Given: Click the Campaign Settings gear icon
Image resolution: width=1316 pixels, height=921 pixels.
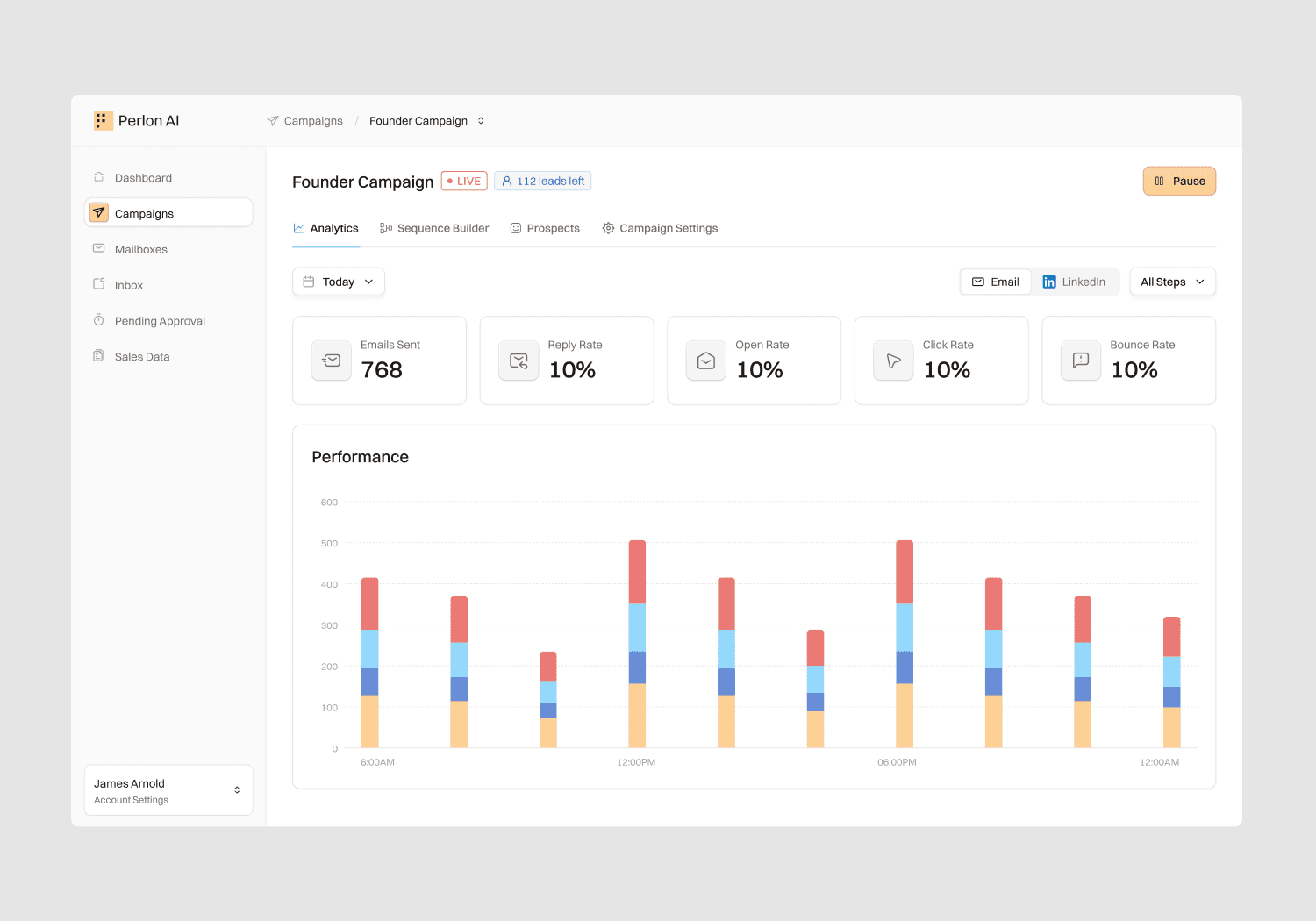Looking at the screenshot, I should 608,227.
